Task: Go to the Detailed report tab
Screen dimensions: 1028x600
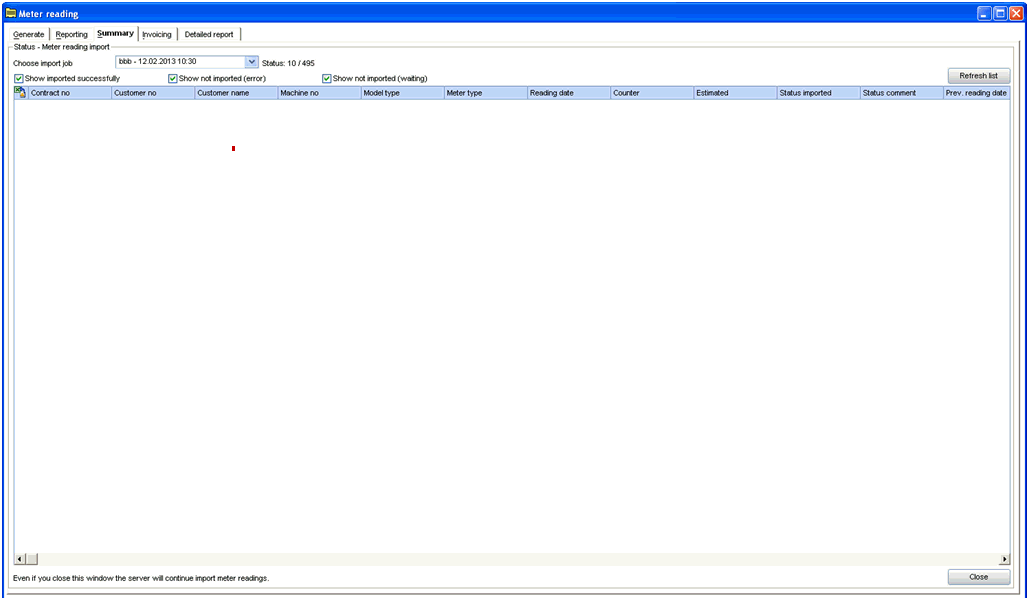Action: pyautogui.click(x=209, y=34)
